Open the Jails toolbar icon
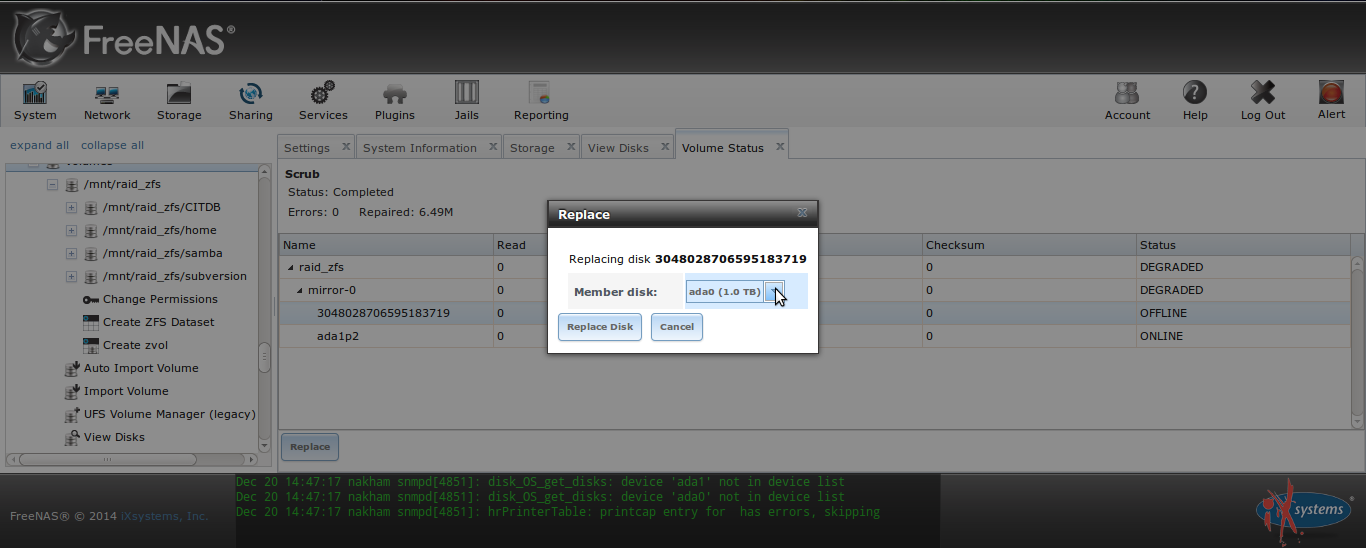The image size is (1366, 548). point(467,93)
